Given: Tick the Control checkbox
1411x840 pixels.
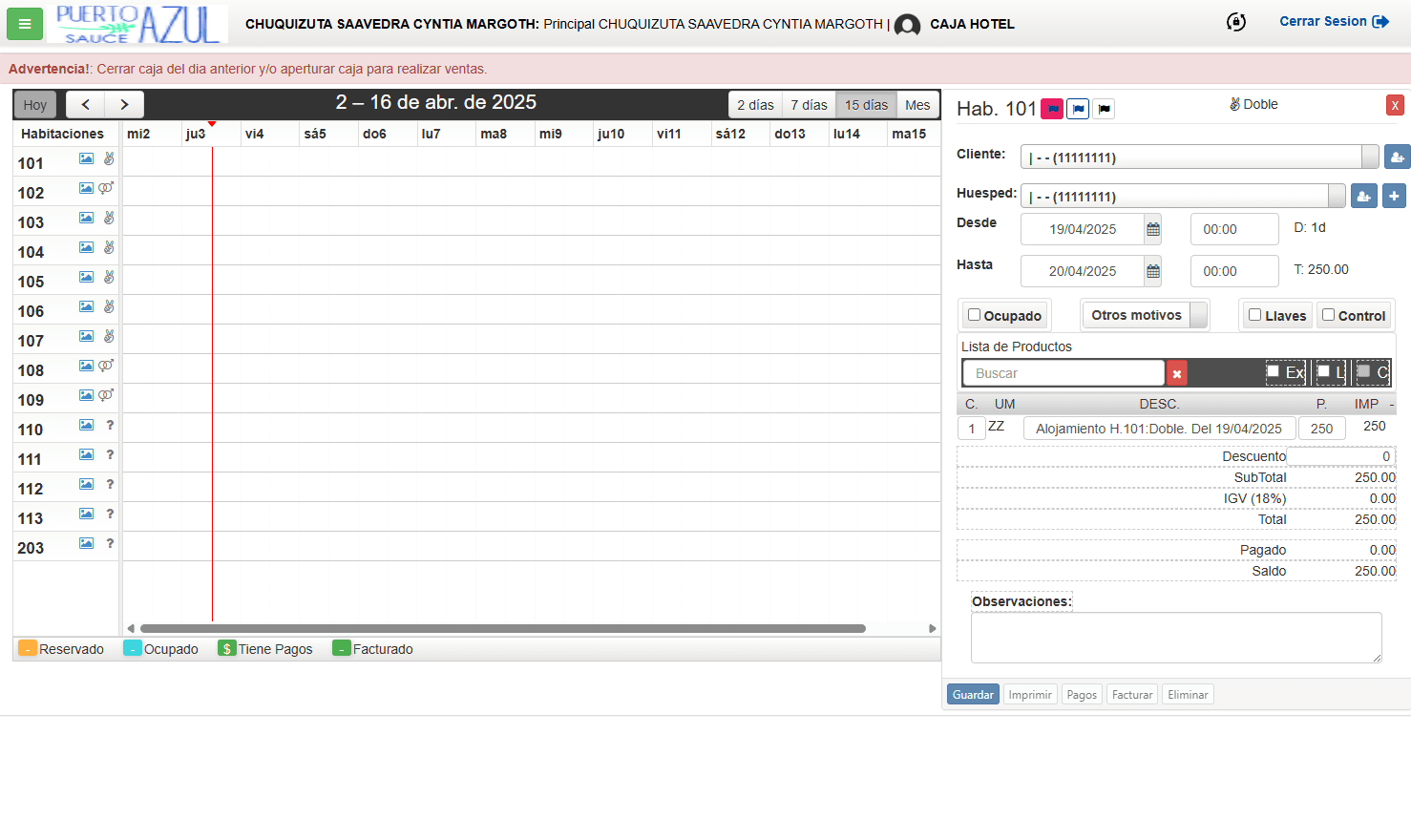Looking at the screenshot, I should point(1328,315).
